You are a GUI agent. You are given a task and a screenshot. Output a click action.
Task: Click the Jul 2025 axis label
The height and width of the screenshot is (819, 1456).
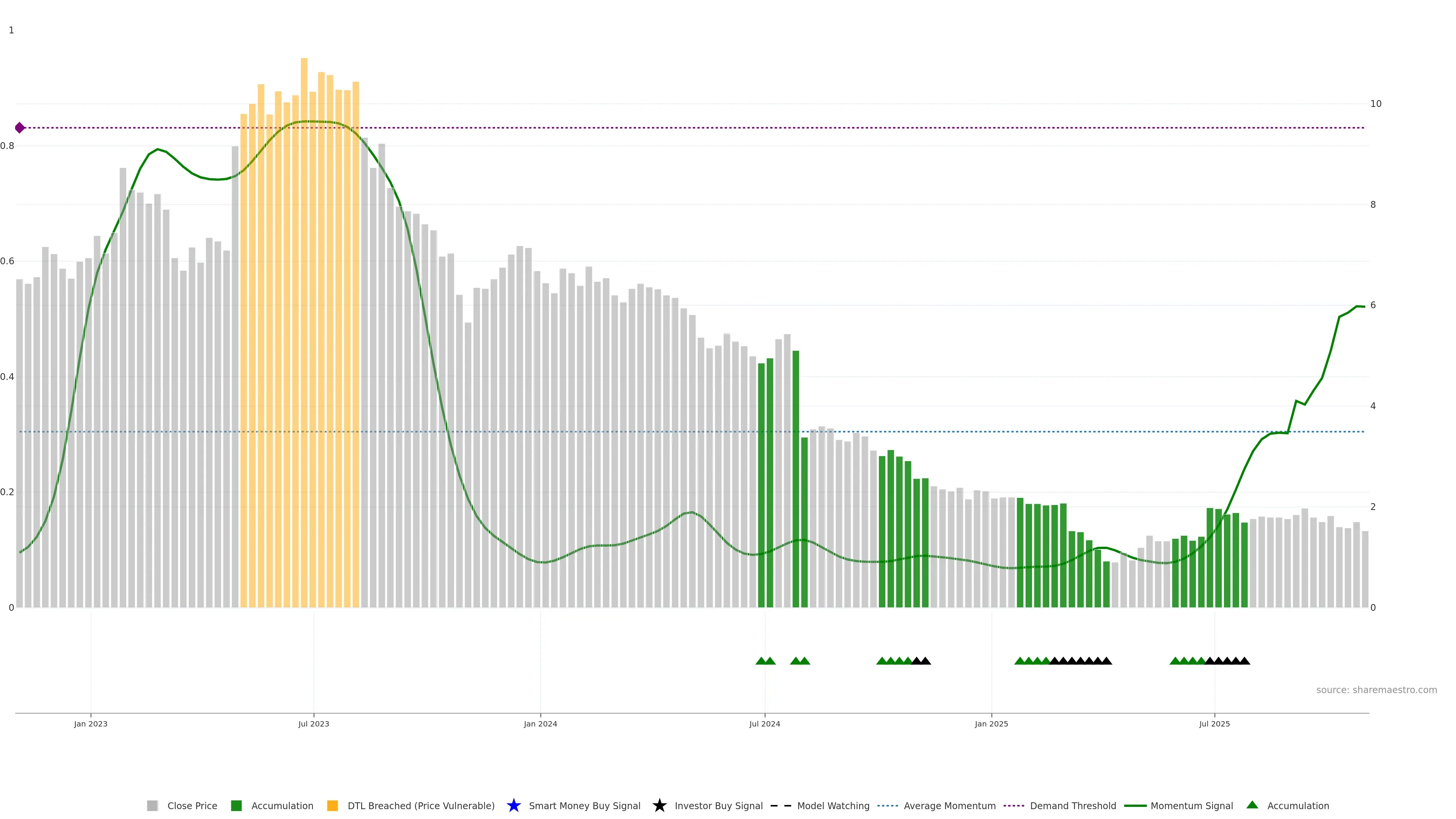coord(1214,723)
